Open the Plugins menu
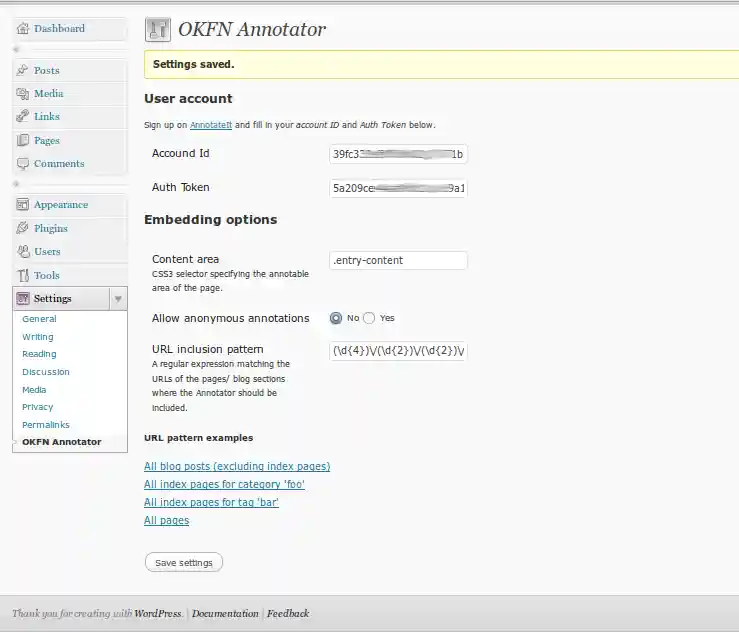739x632 pixels. click(51, 228)
